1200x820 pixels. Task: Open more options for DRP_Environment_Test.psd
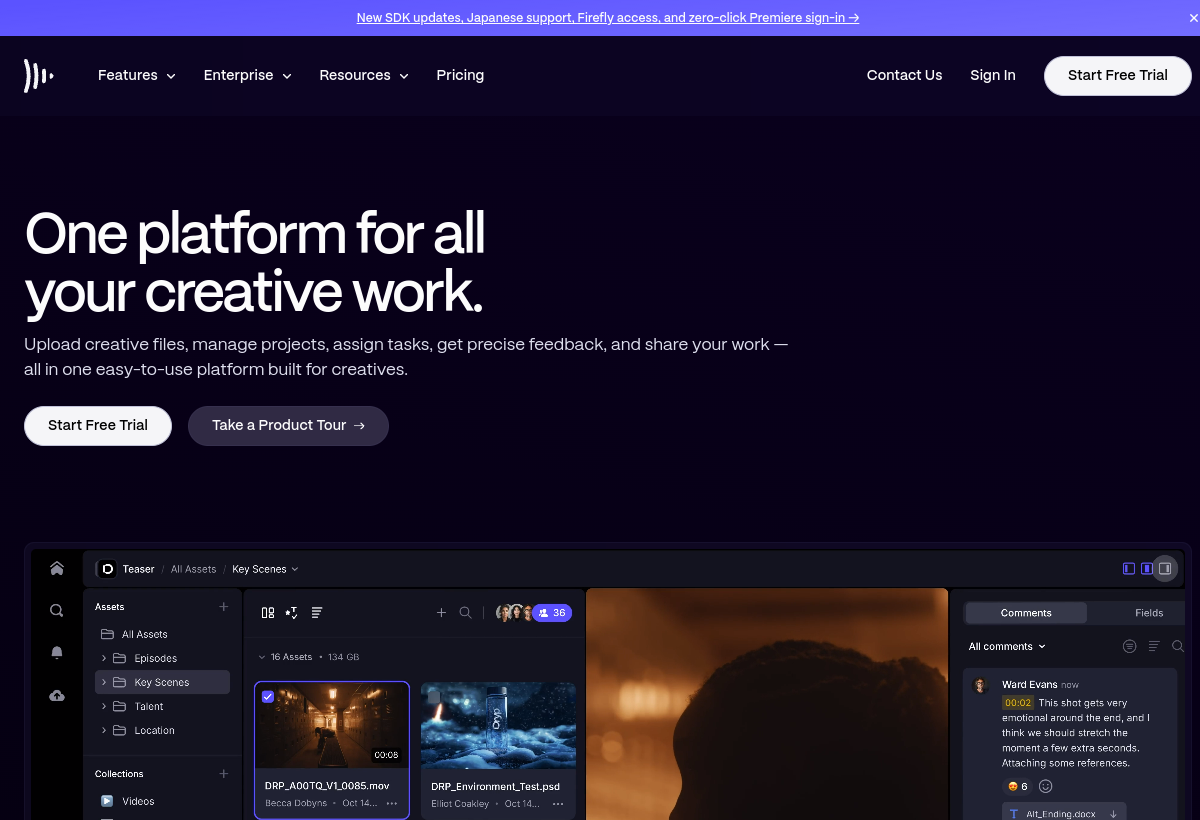point(558,803)
